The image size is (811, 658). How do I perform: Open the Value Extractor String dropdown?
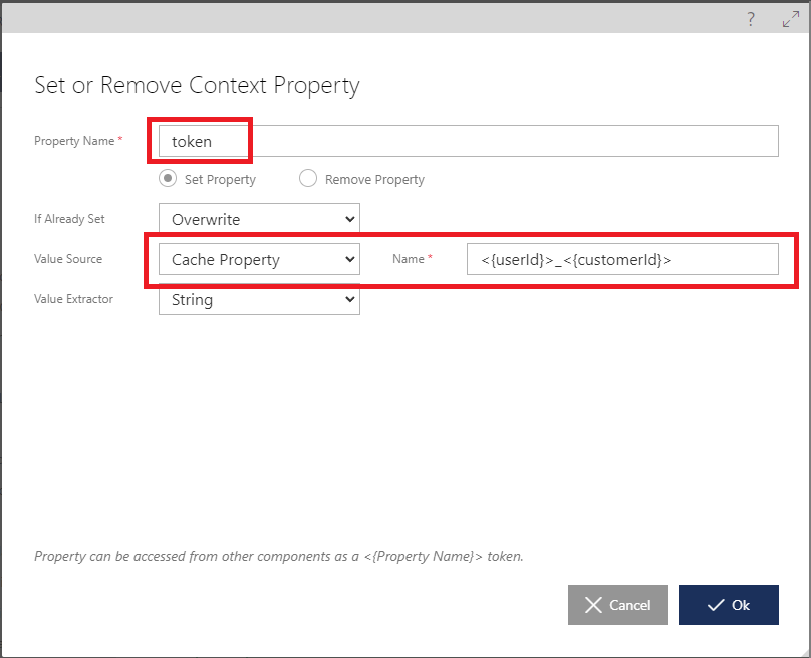tap(259, 299)
